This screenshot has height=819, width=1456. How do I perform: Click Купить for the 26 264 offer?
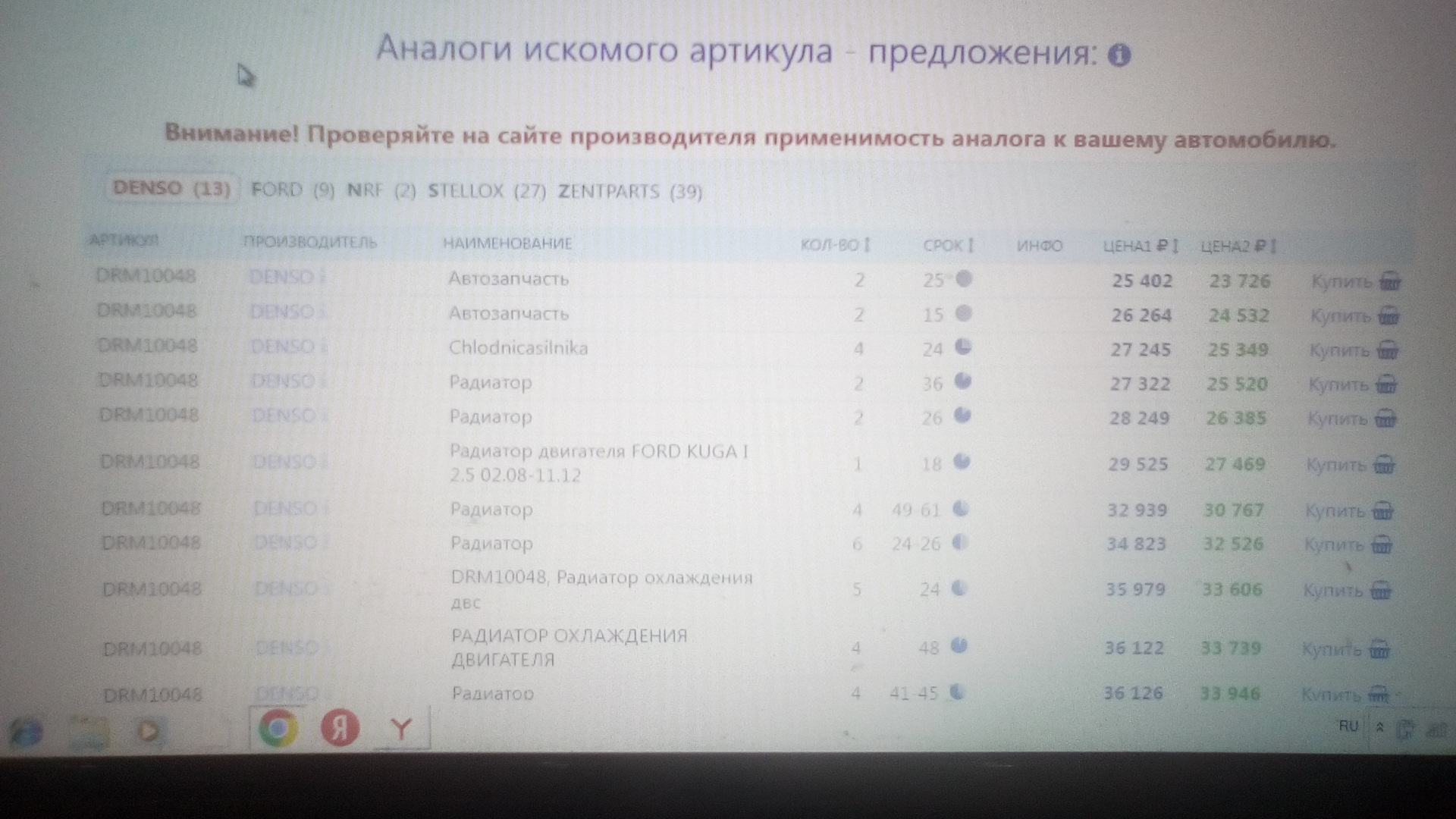(x=1341, y=316)
